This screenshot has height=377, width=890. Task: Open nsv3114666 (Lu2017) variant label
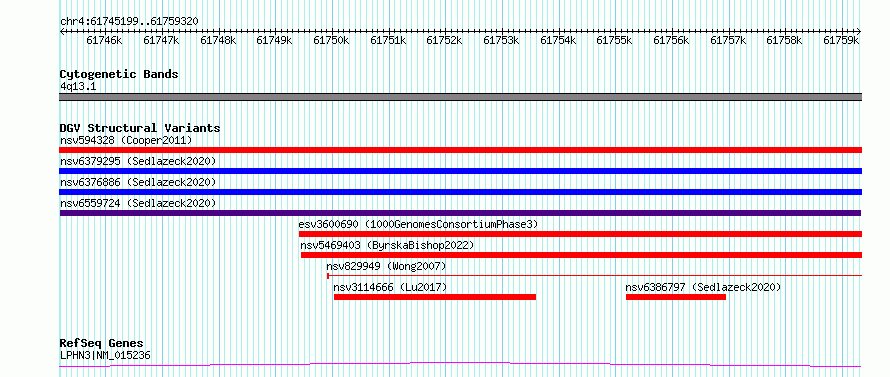391,287
